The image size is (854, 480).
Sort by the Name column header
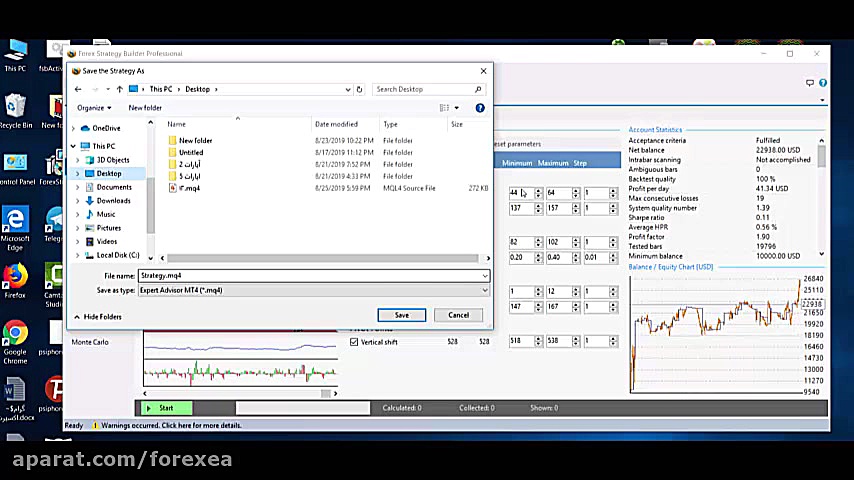click(176, 124)
